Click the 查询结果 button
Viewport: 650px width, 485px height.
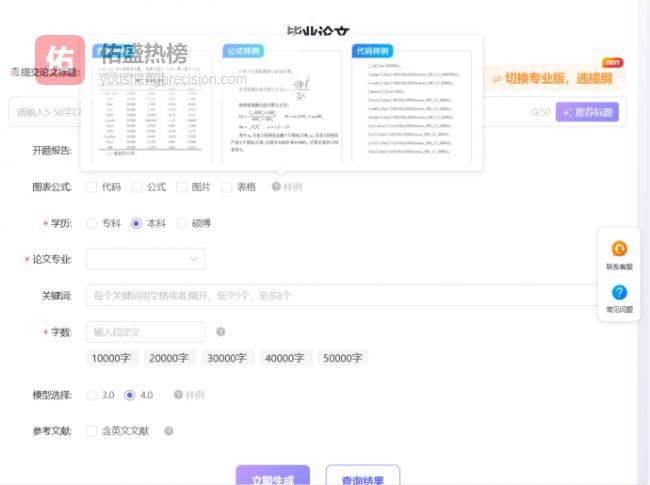tap(362, 479)
